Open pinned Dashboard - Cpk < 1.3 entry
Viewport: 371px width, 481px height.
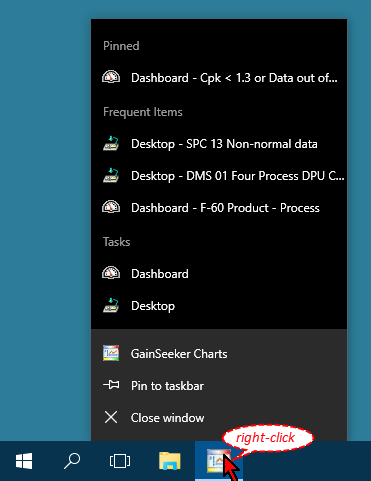coord(219,78)
